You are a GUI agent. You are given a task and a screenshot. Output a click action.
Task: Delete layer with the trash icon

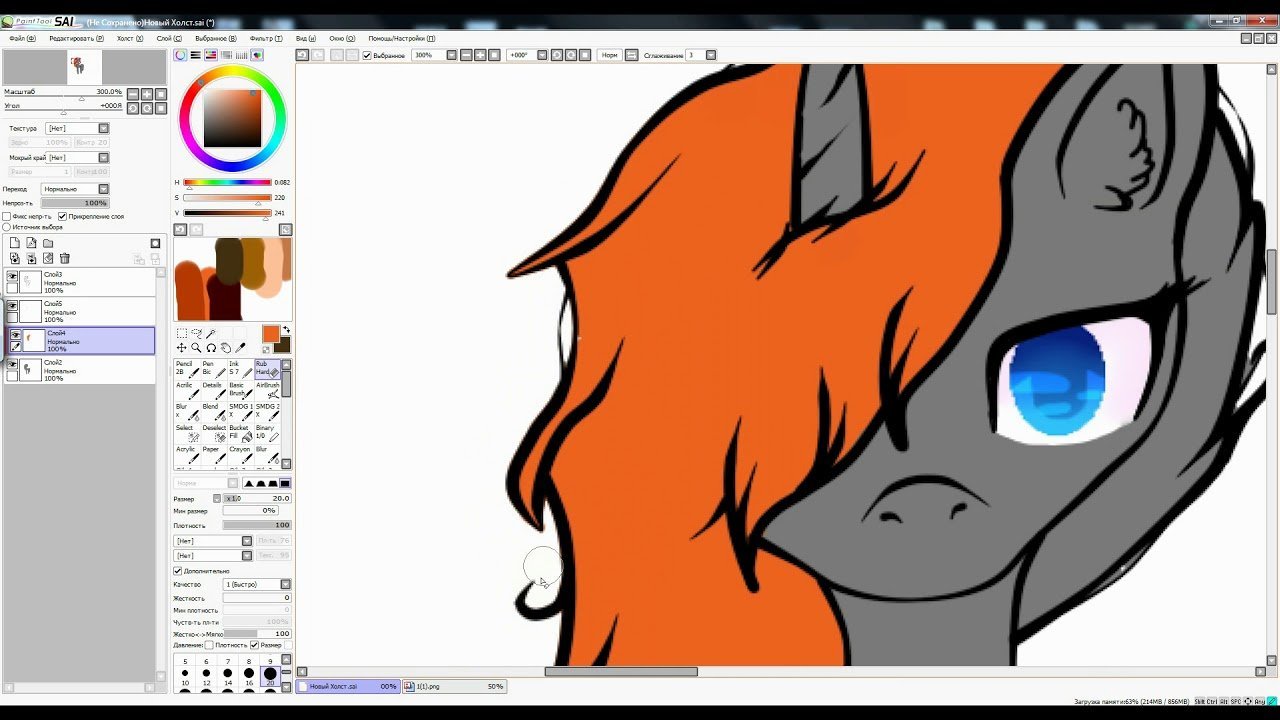click(x=64, y=258)
